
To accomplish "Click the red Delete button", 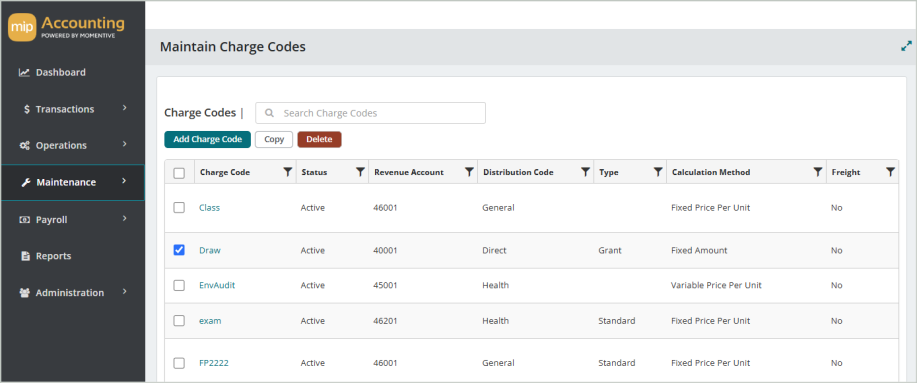I will click(x=319, y=139).
